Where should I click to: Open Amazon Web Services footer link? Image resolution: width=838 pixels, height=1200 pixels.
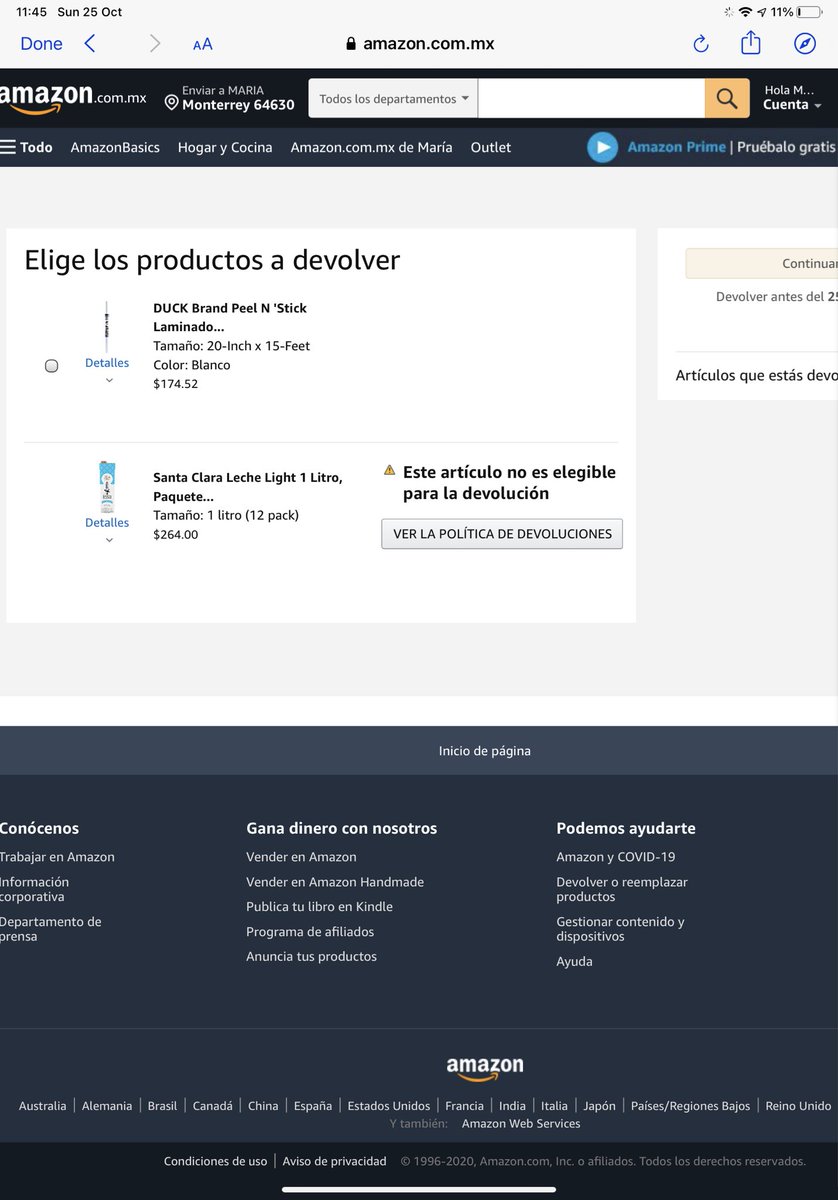click(x=521, y=1124)
